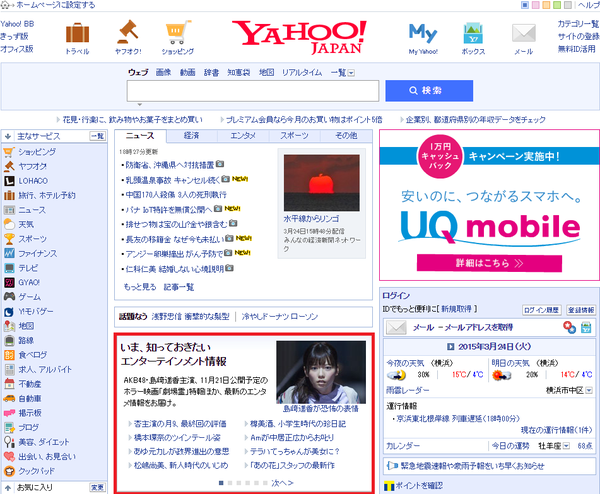The image size is (600, 494).
Task: Click the 出会い heart icon in sidebar
Action: pyautogui.click(x=9, y=457)
